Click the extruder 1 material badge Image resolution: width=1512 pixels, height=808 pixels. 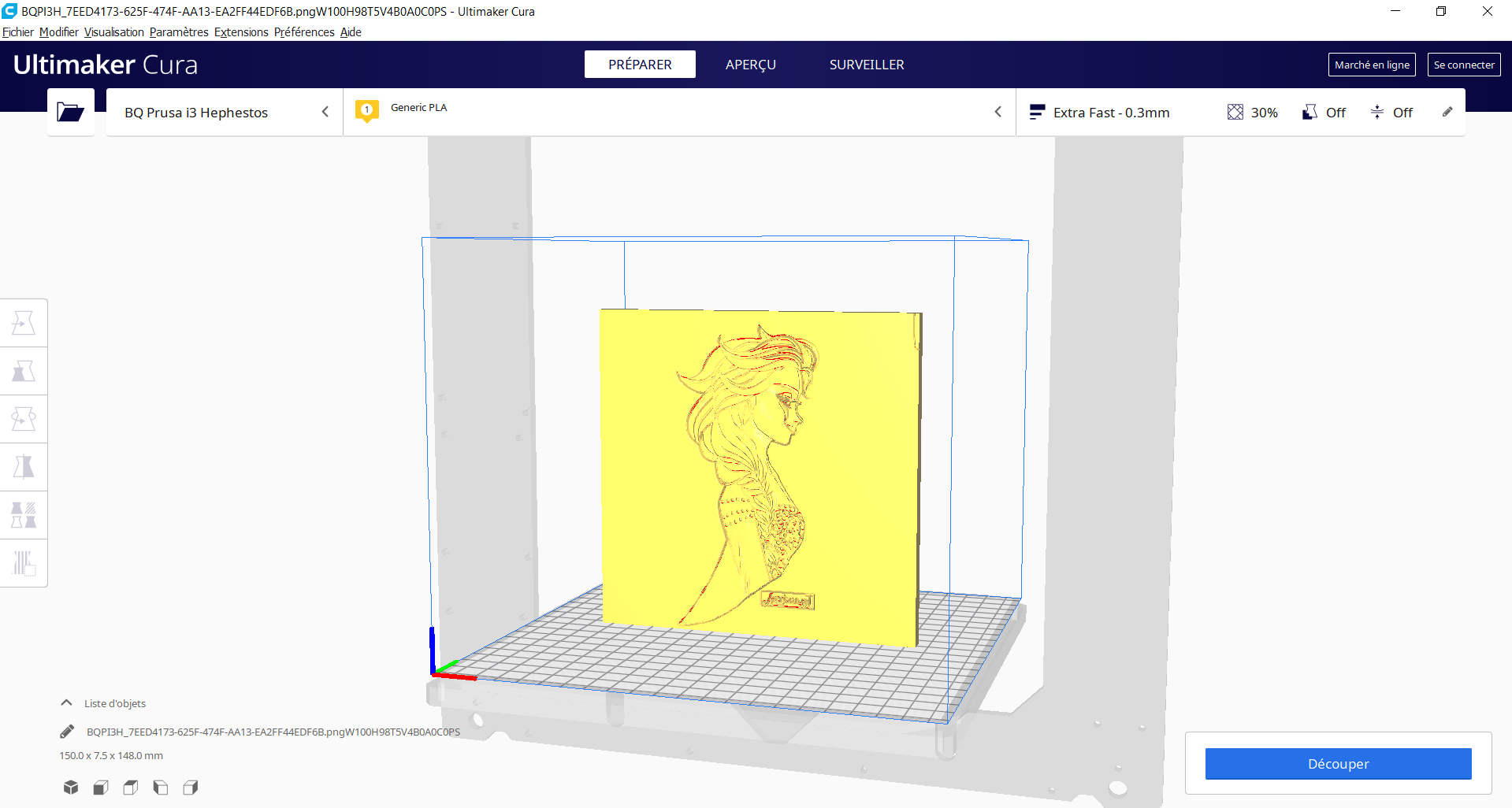click(367, 111)
